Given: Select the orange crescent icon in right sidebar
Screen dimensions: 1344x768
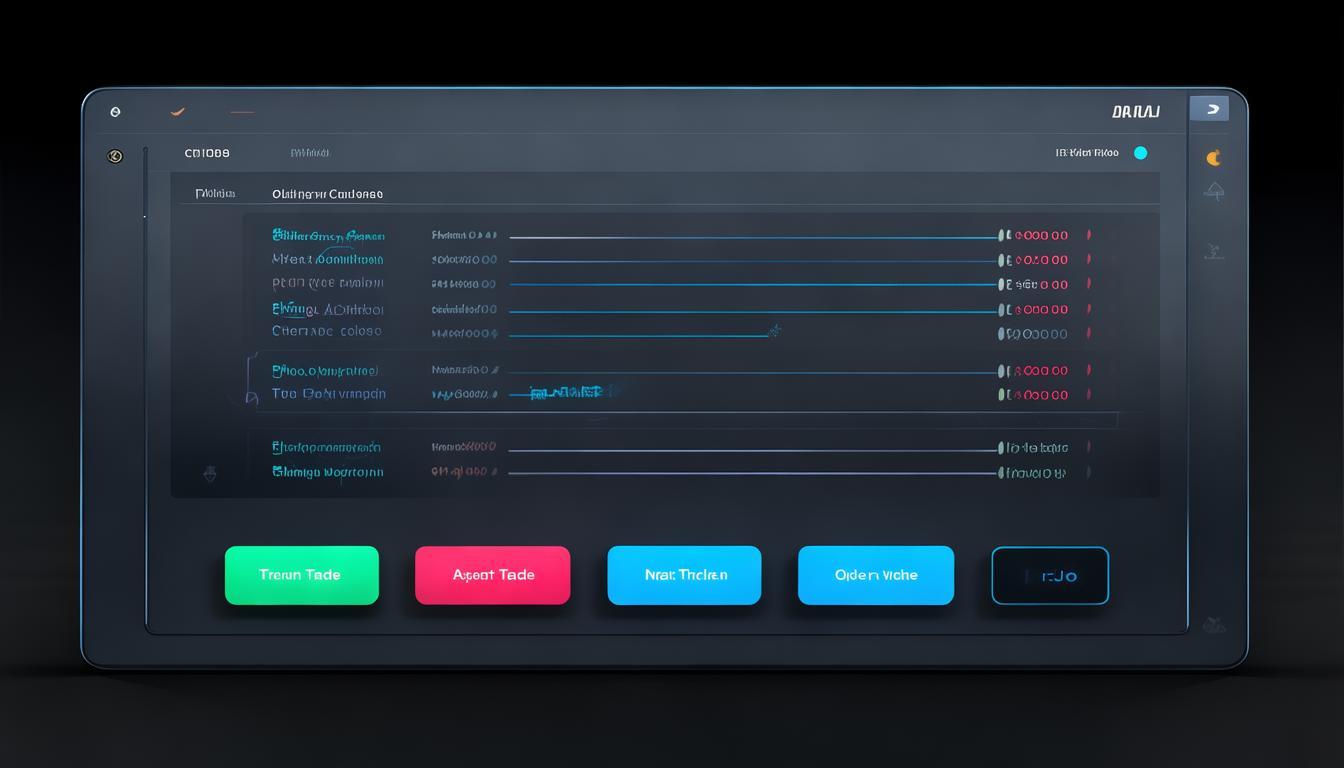Looking at the screenshot, I should point(1214,157).
